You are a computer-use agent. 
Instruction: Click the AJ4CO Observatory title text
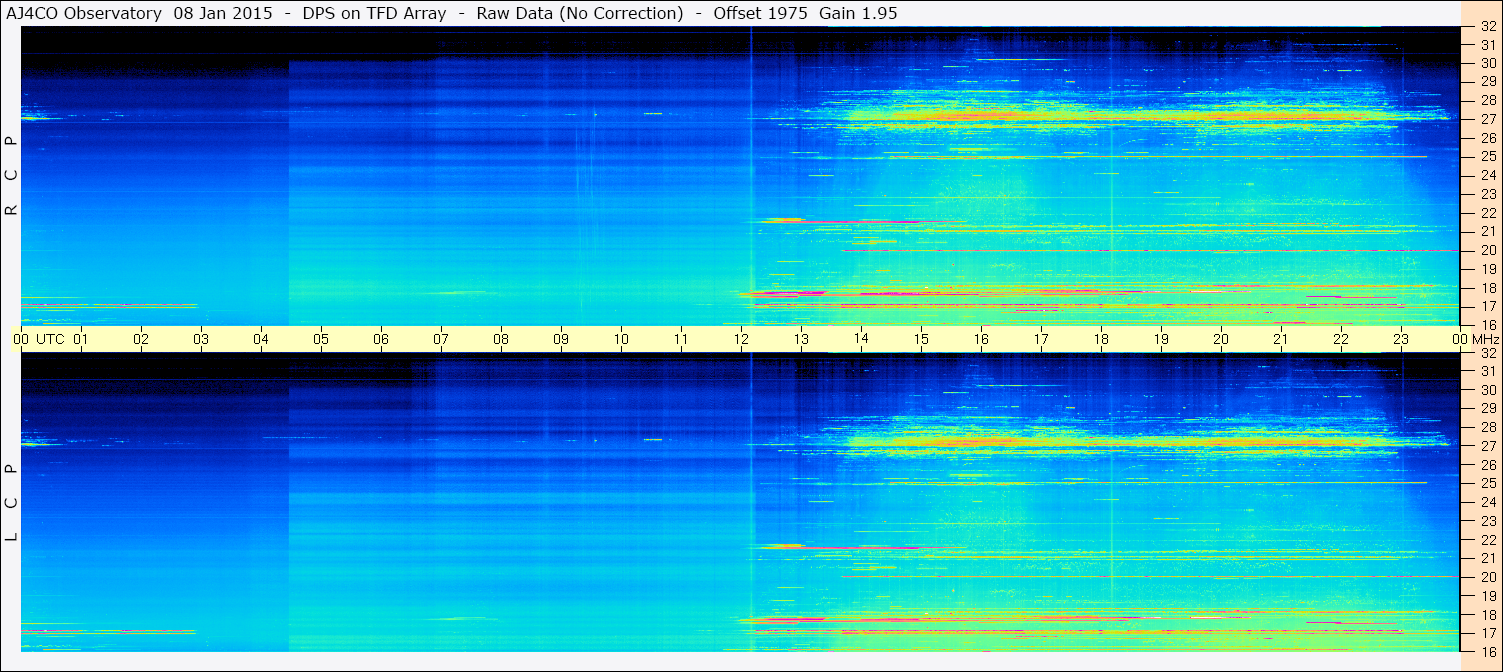(x=86, y=14)
